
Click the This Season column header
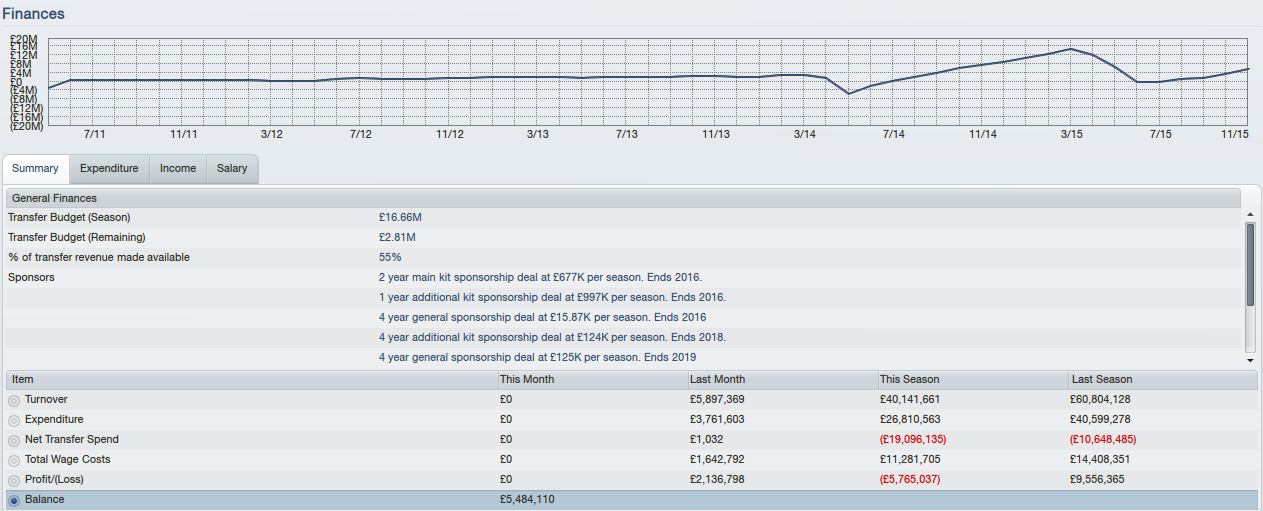972,380
